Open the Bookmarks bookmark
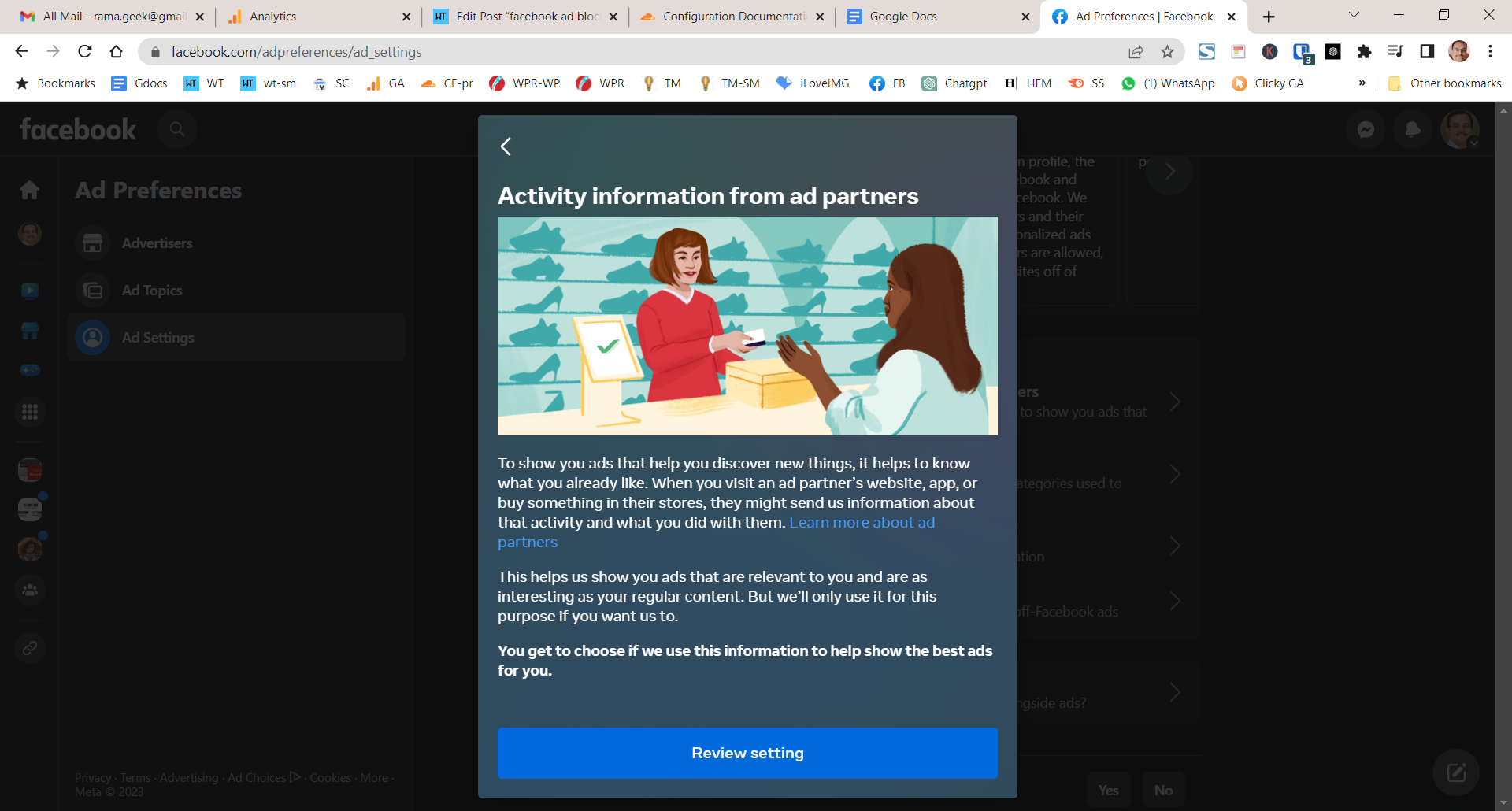This screenshot has height=811, width=1512. [x=55, y=83]
